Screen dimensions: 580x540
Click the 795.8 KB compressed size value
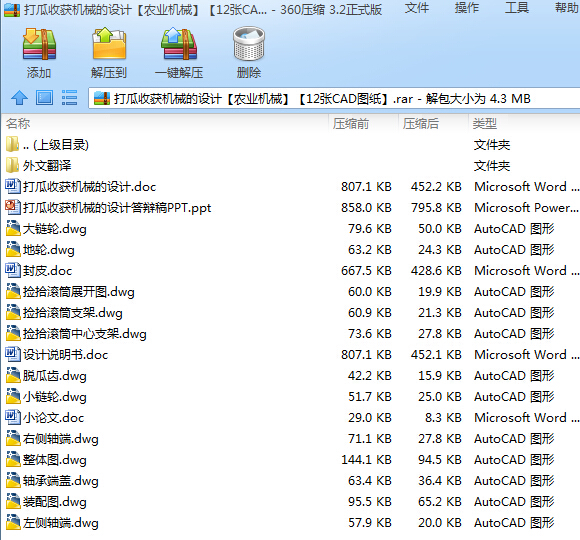click(x=436, y=207)
